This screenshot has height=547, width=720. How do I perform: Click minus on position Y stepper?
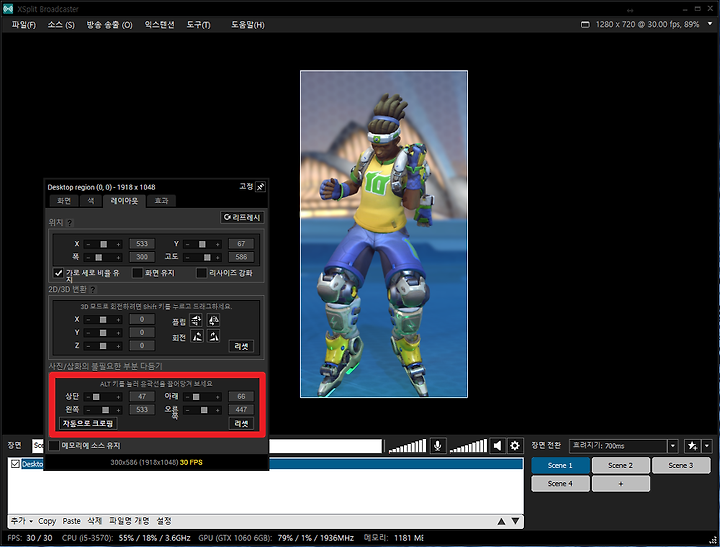(187, 244)
